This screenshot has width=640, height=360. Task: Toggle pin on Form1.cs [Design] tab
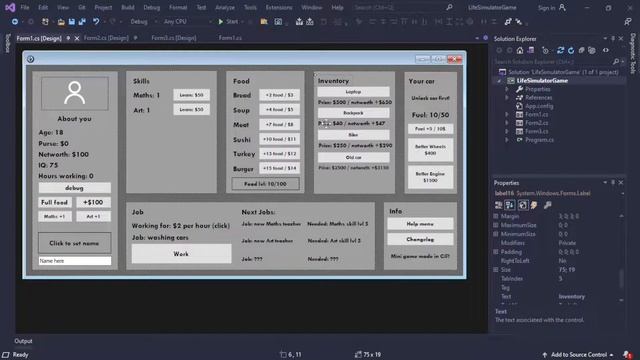click(x=68, y=38)
